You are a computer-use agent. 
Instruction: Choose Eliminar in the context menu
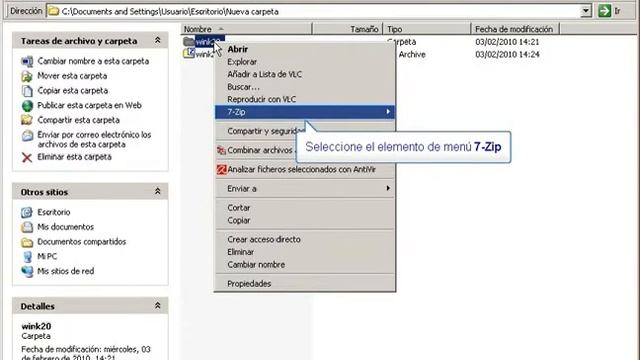click(305, 252)
